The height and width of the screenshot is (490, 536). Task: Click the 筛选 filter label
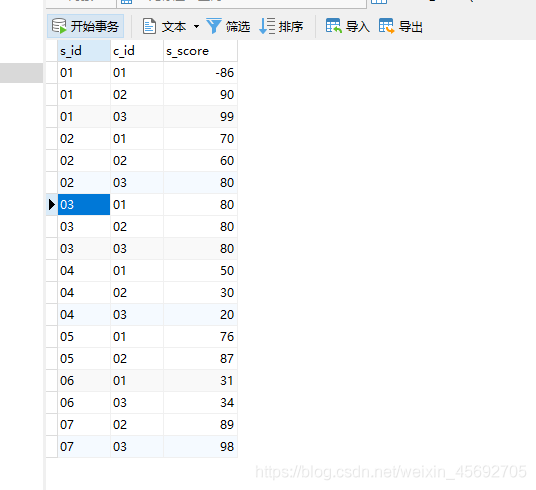pyautogui.click(x=238, y=27)
